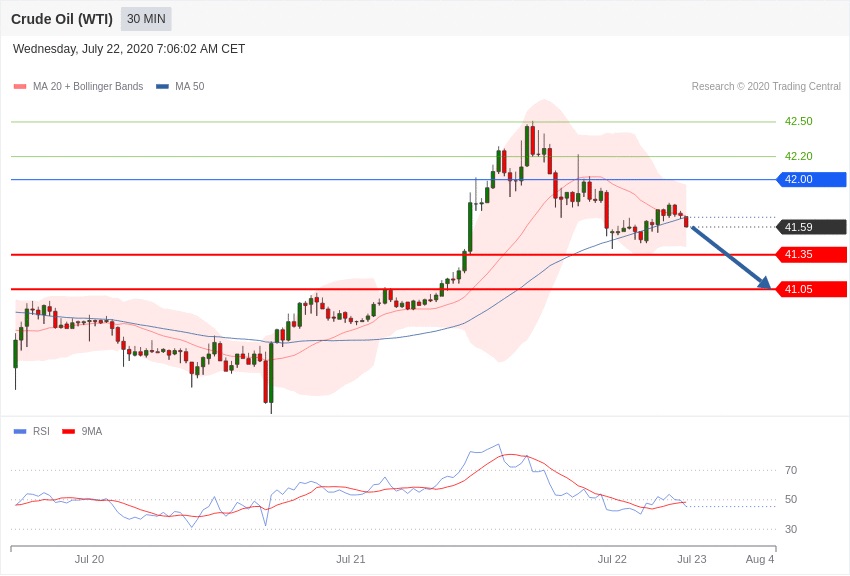Click the date and time stamp text
Viewport: 850px width, 576px height.
point(129,49)
